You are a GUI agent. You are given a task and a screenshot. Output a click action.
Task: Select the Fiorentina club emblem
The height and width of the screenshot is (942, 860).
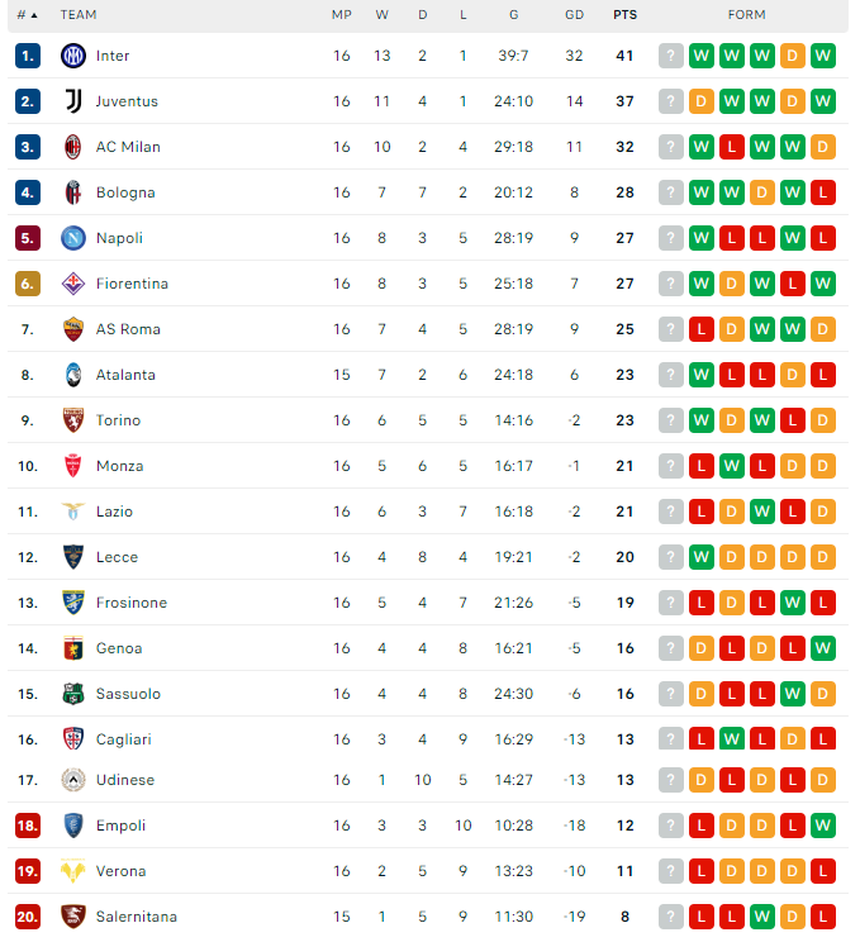(73, 283)
